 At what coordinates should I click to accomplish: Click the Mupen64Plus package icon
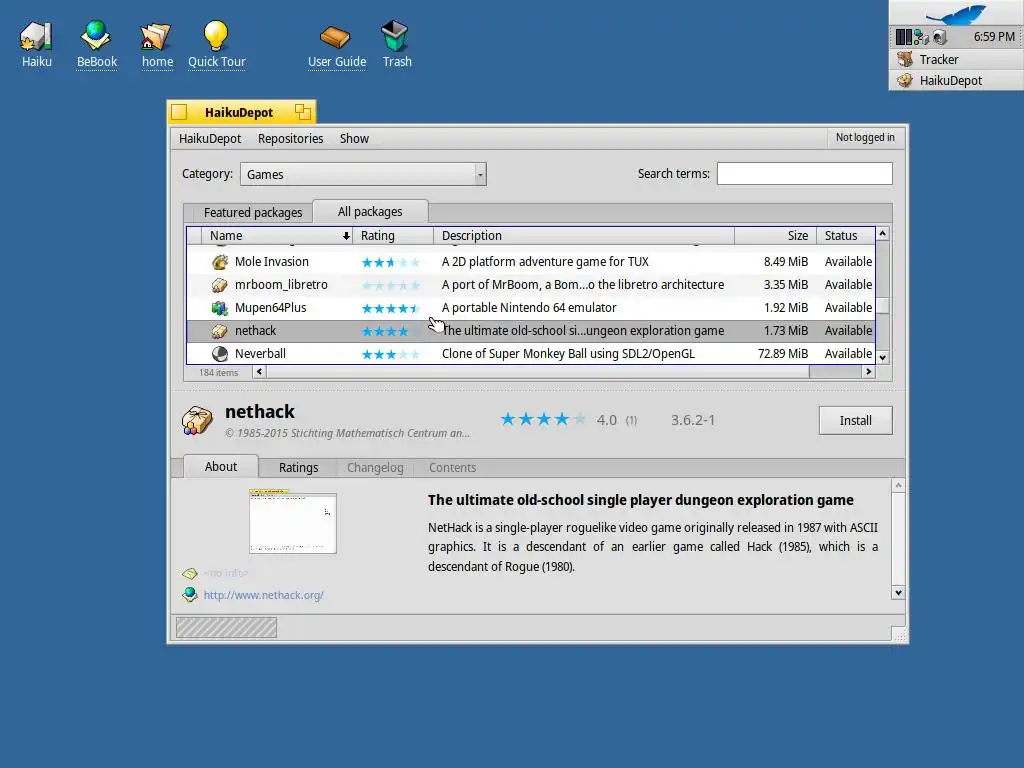[220, 308]
